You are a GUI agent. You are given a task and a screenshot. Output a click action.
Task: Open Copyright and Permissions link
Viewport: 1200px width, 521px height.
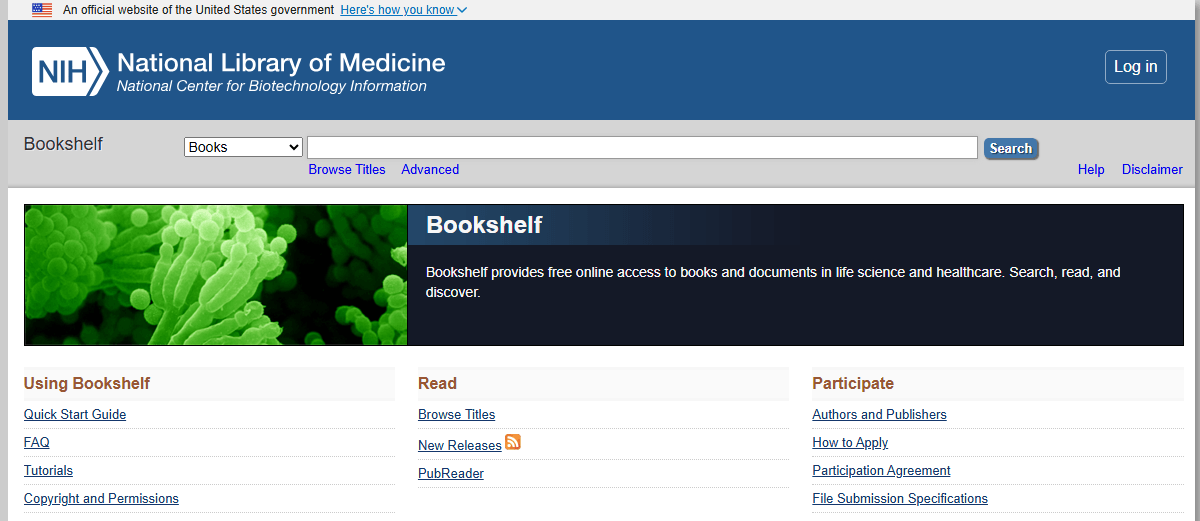pyautogui.click(x=101, y=499)
